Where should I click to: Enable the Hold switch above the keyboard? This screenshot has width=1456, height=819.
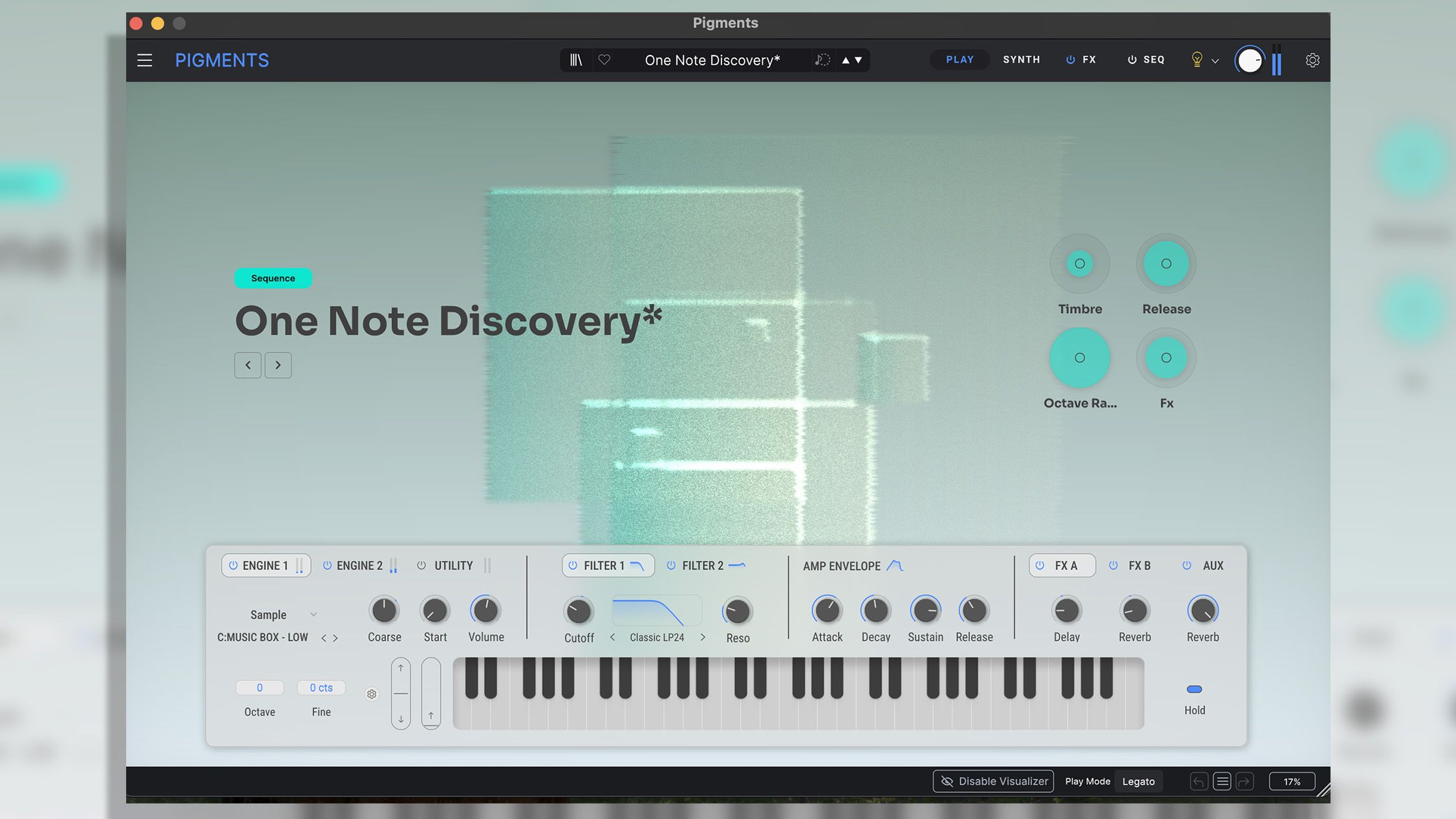1194,688
